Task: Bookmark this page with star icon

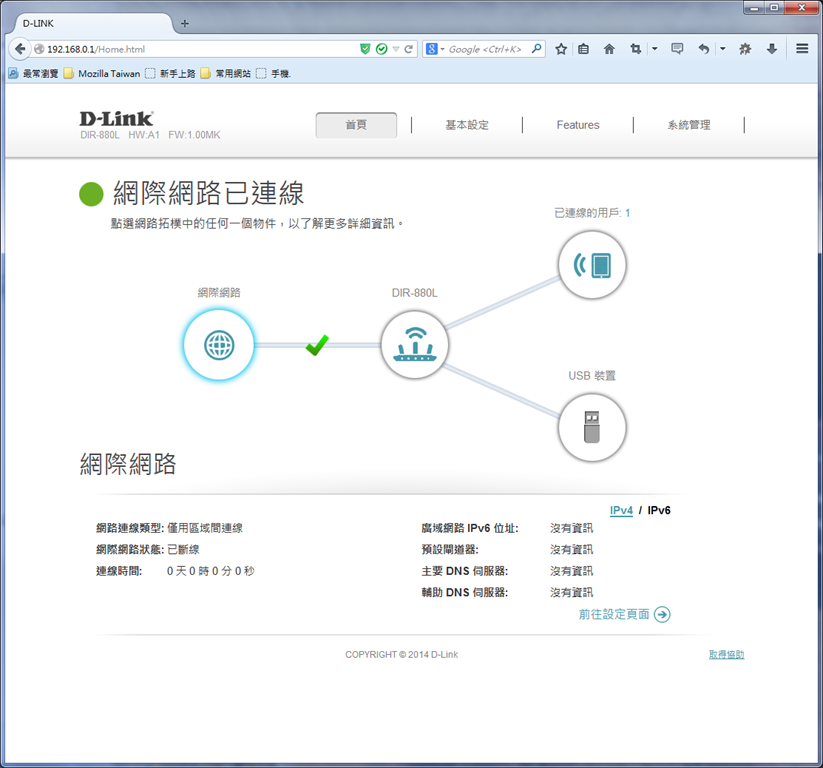Action: (561, 49)
